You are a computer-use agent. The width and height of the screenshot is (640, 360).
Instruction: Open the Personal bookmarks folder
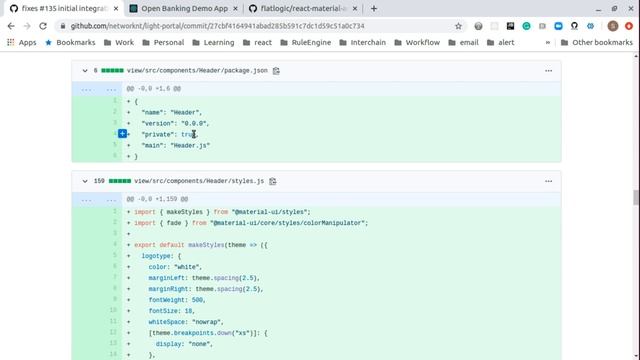tap(163, 42)
